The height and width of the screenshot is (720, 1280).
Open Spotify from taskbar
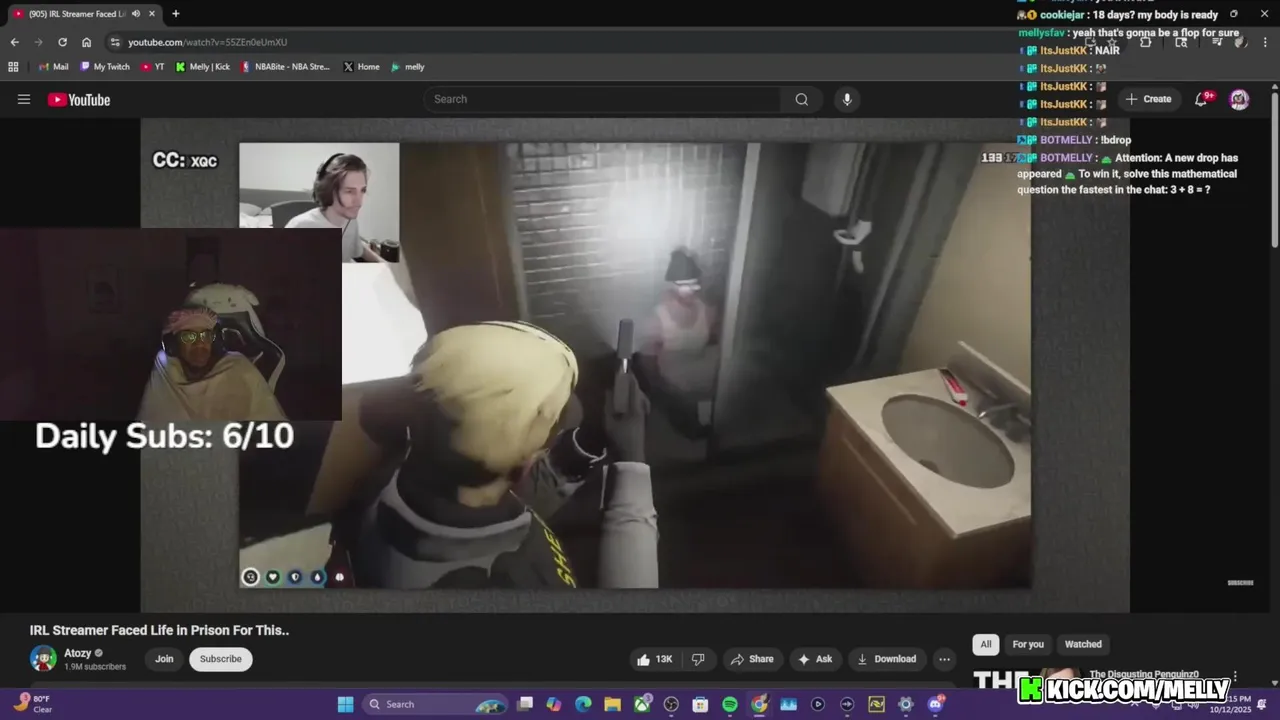(x=730, y=704)
